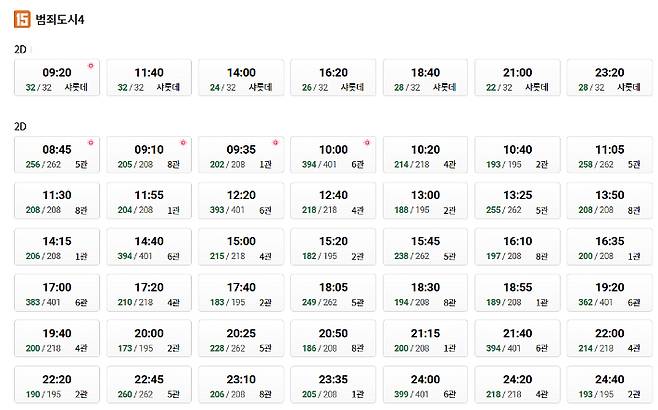Pick the 23:20 샤롯데 showtime
This screenshot has height=410, width=658.
pos(610,79)
